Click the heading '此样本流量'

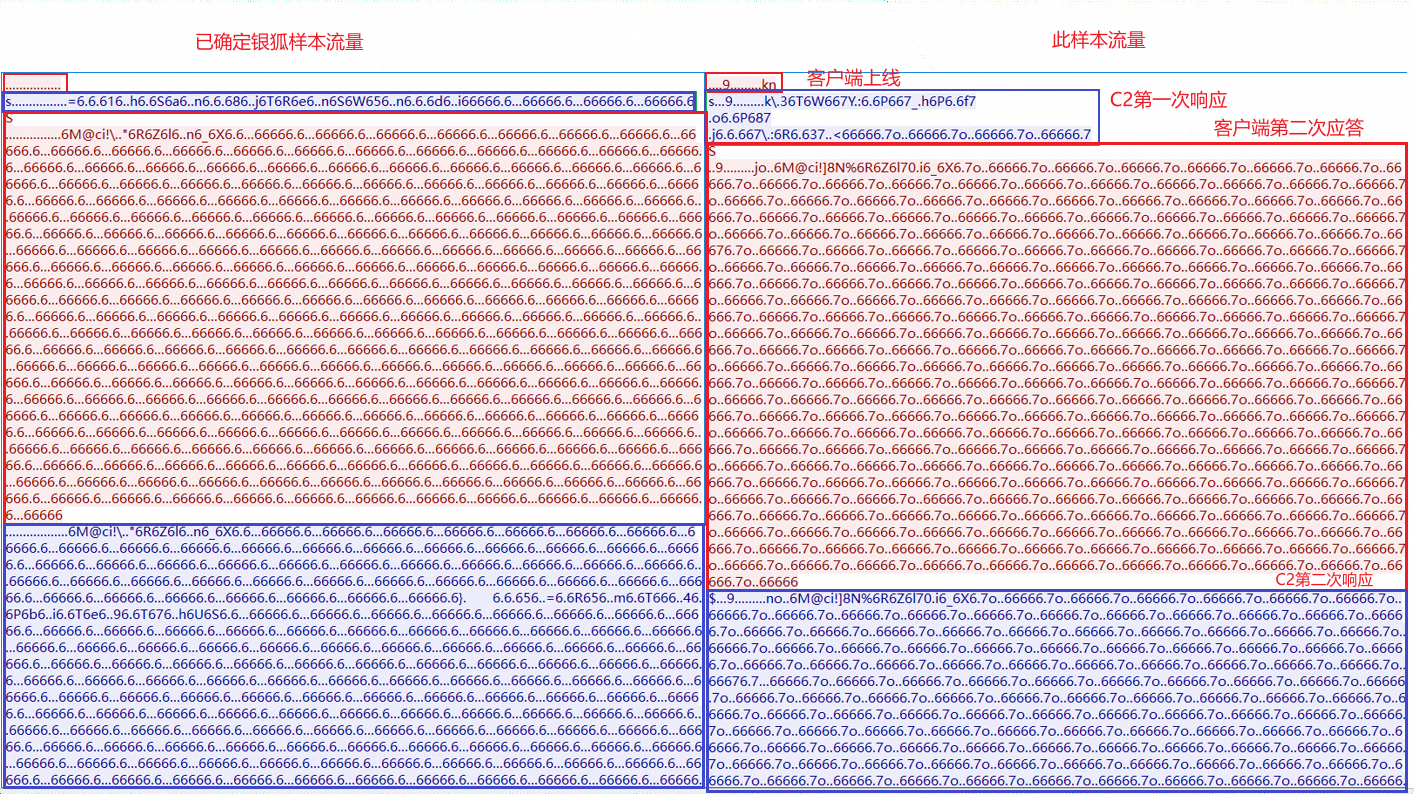tap(1099, 41)
